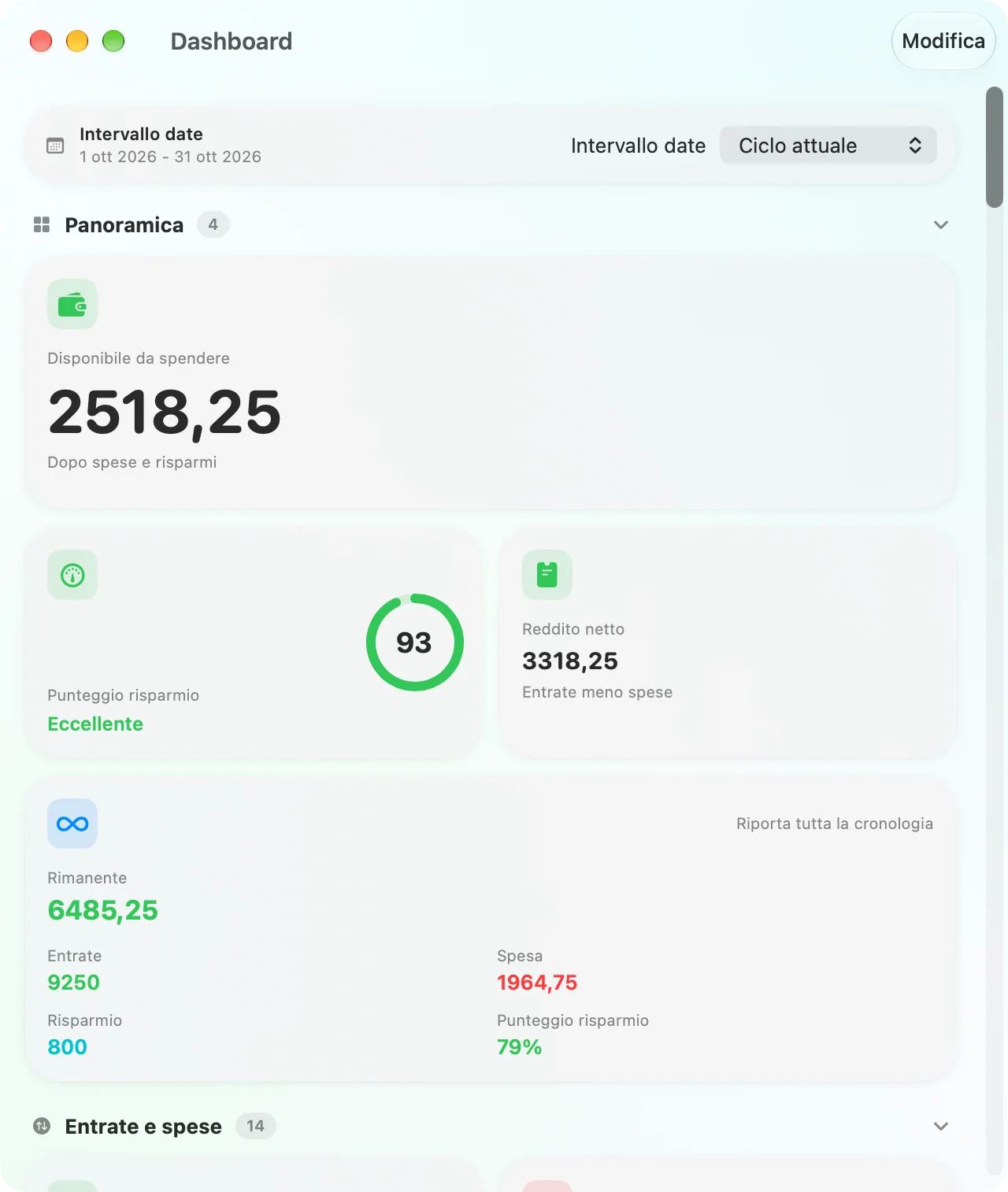Click the green wallet icon

72,304
